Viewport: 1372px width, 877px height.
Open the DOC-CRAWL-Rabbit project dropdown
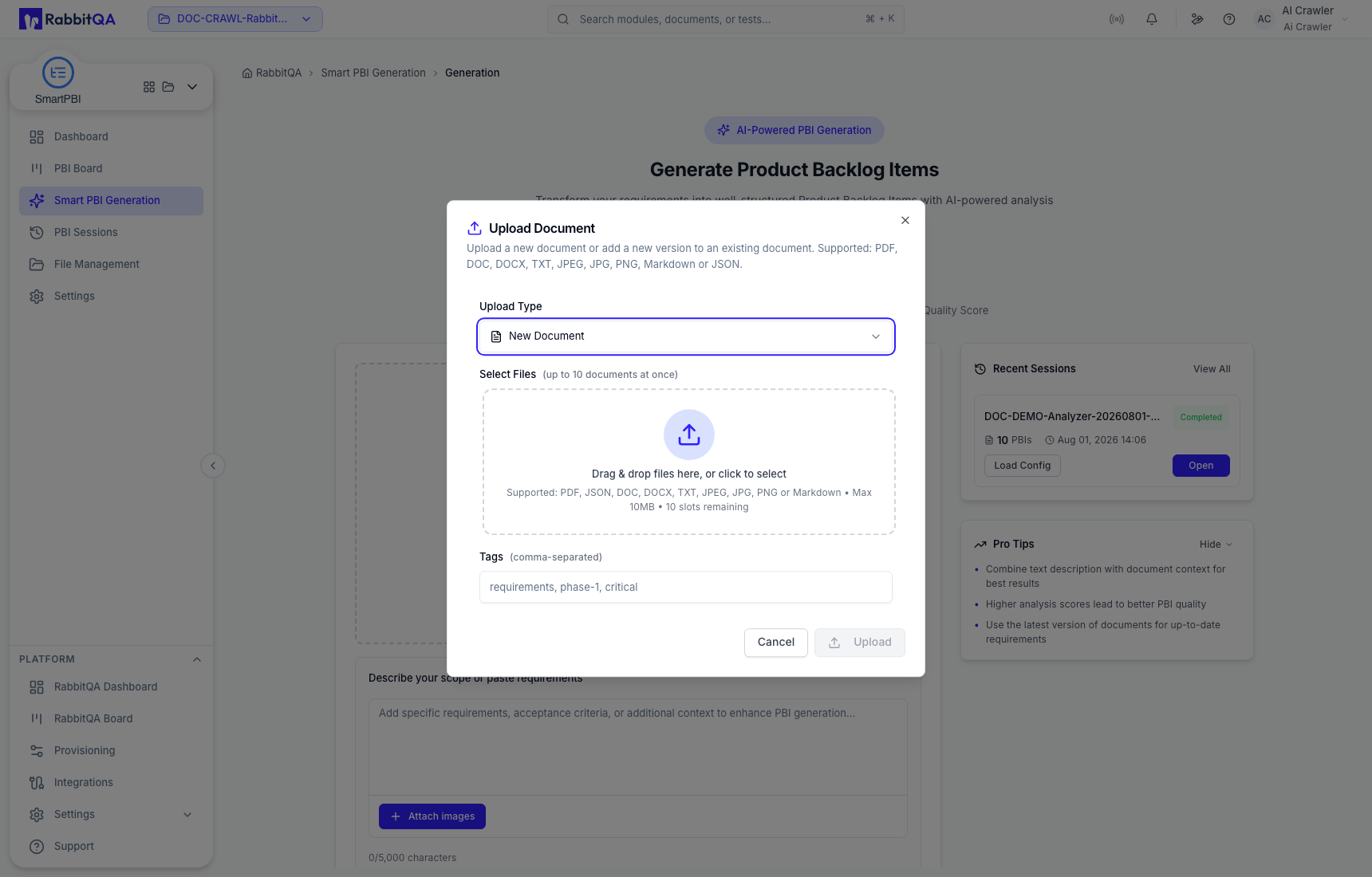[235, 19]
